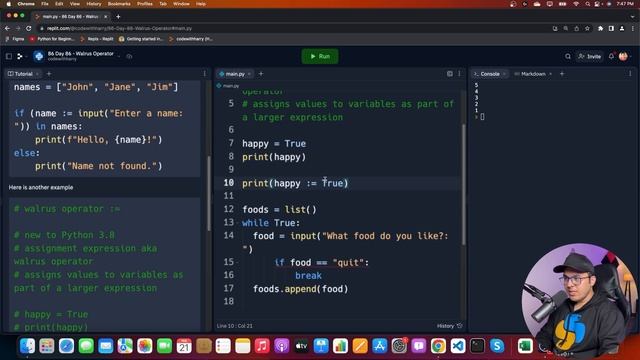Click editor vertical scrollbar
The height and width of the screenshot is (360, 640).
463,184
